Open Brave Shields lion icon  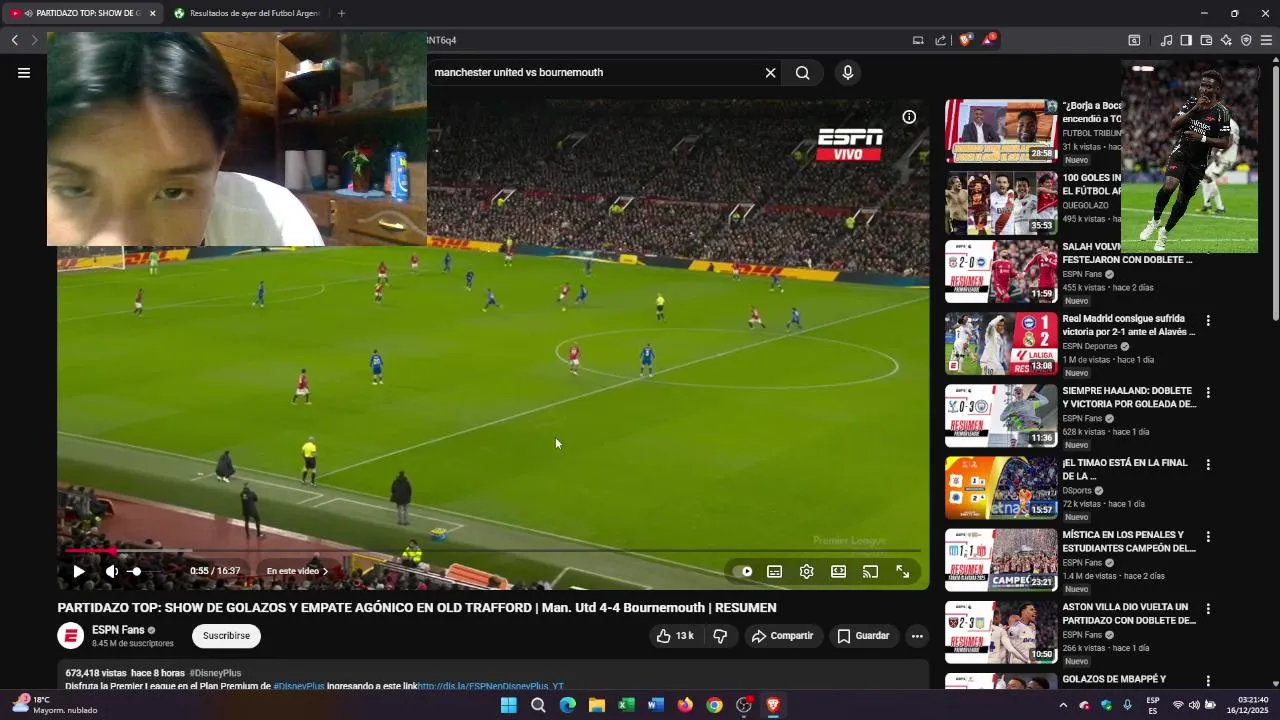[x=965, y=40]
